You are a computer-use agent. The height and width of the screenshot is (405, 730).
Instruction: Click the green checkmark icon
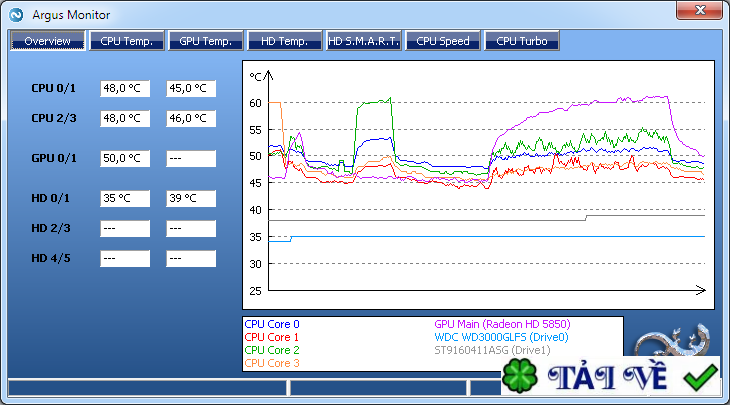(x=701, y=377)
